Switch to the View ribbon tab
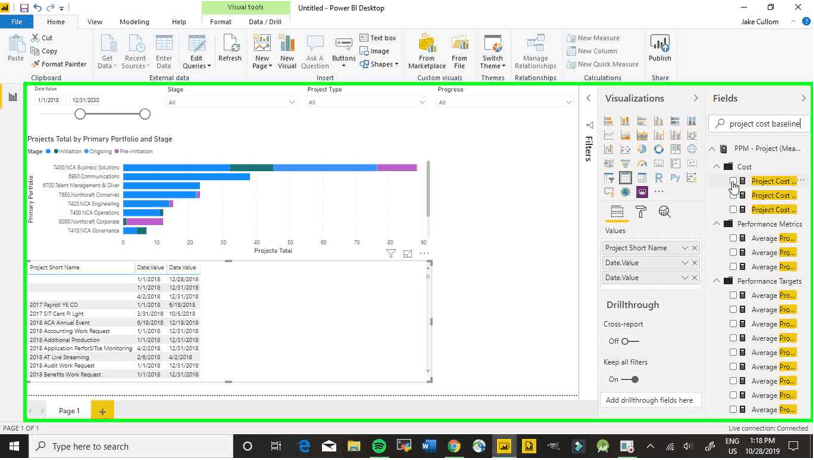Image resolution: width=814 pixels, height=460 pixels. 94,22
